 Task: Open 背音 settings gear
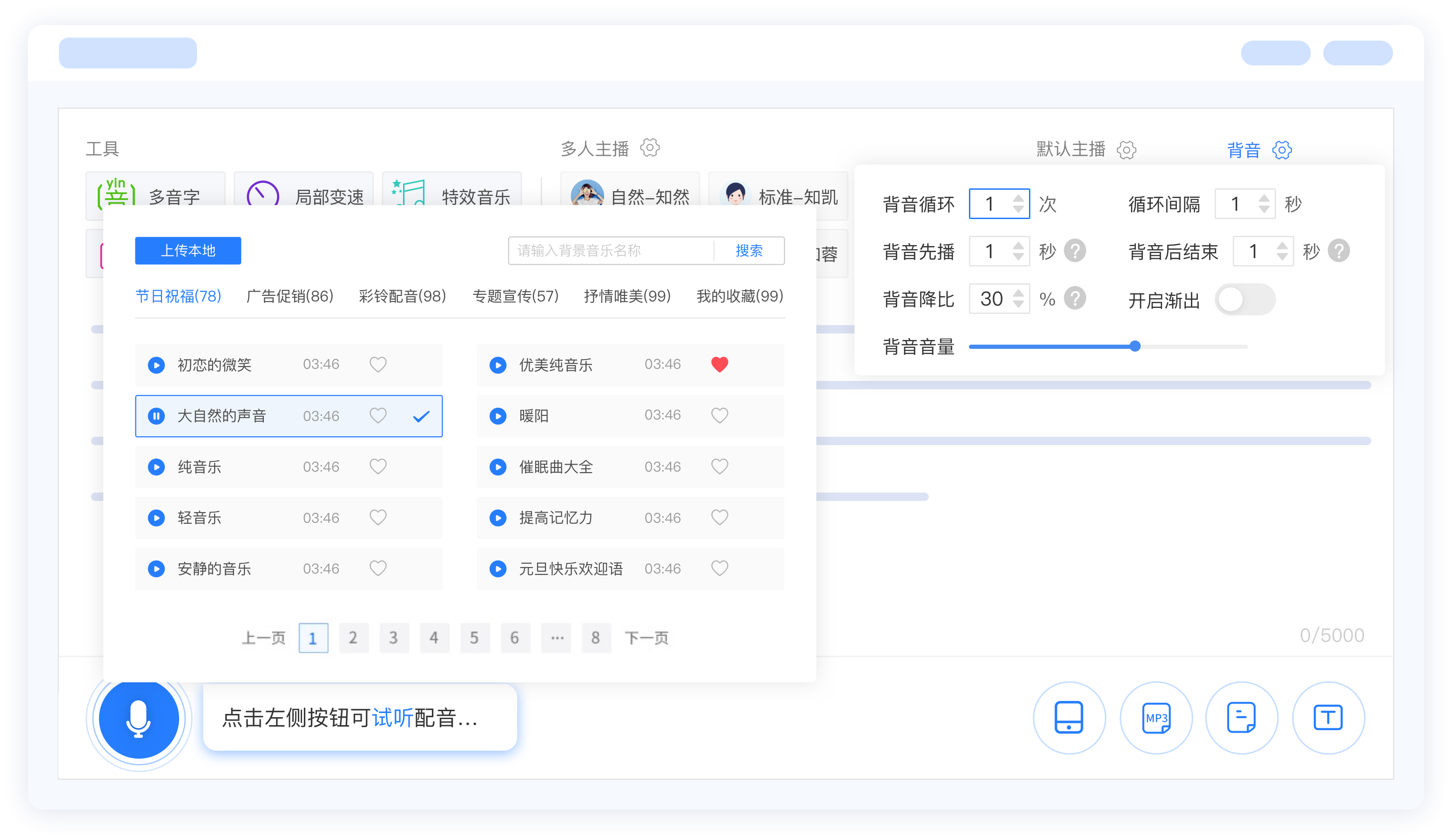tap(1282, 150)
